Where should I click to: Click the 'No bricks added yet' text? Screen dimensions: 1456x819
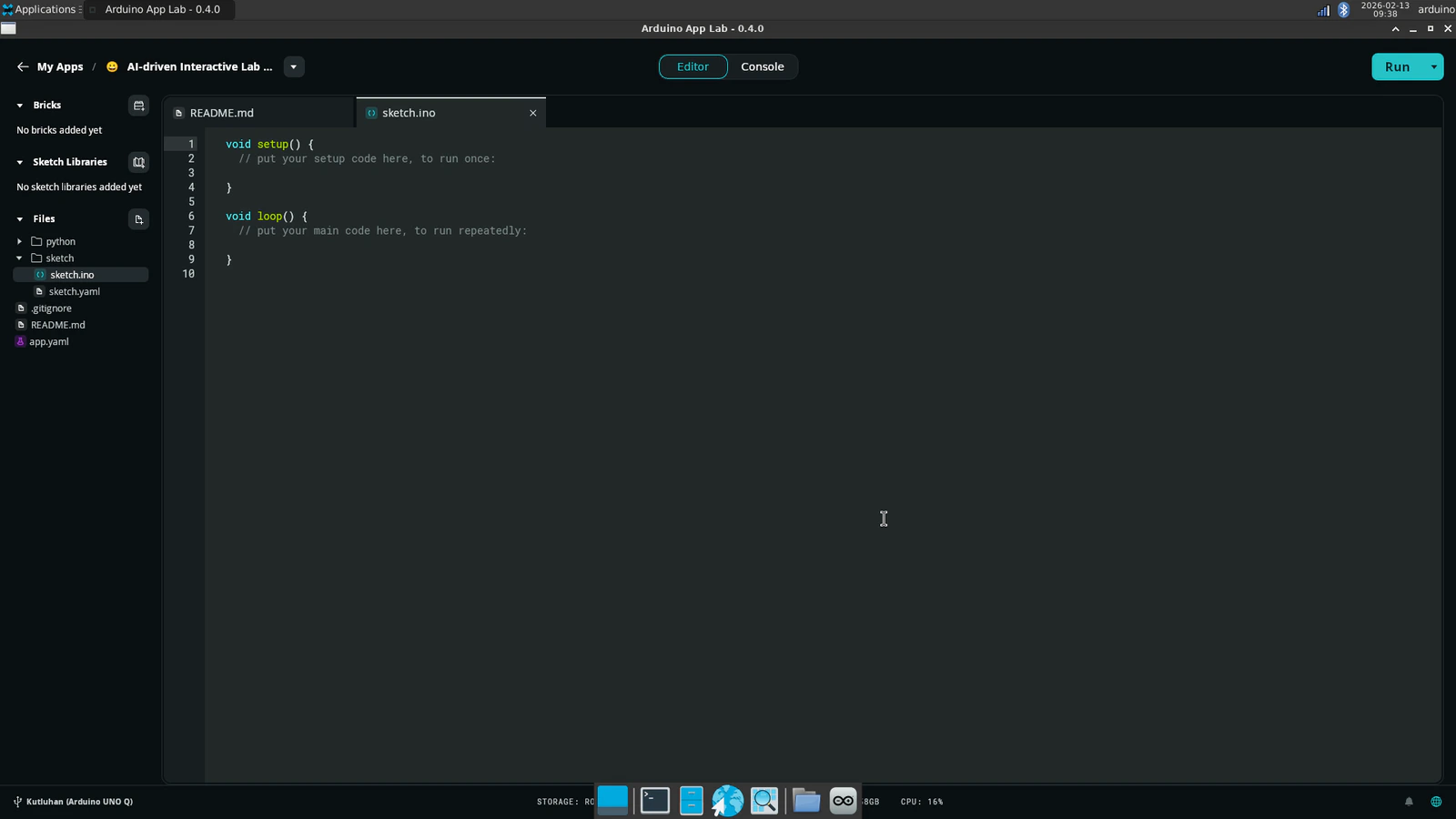[59, 130]
